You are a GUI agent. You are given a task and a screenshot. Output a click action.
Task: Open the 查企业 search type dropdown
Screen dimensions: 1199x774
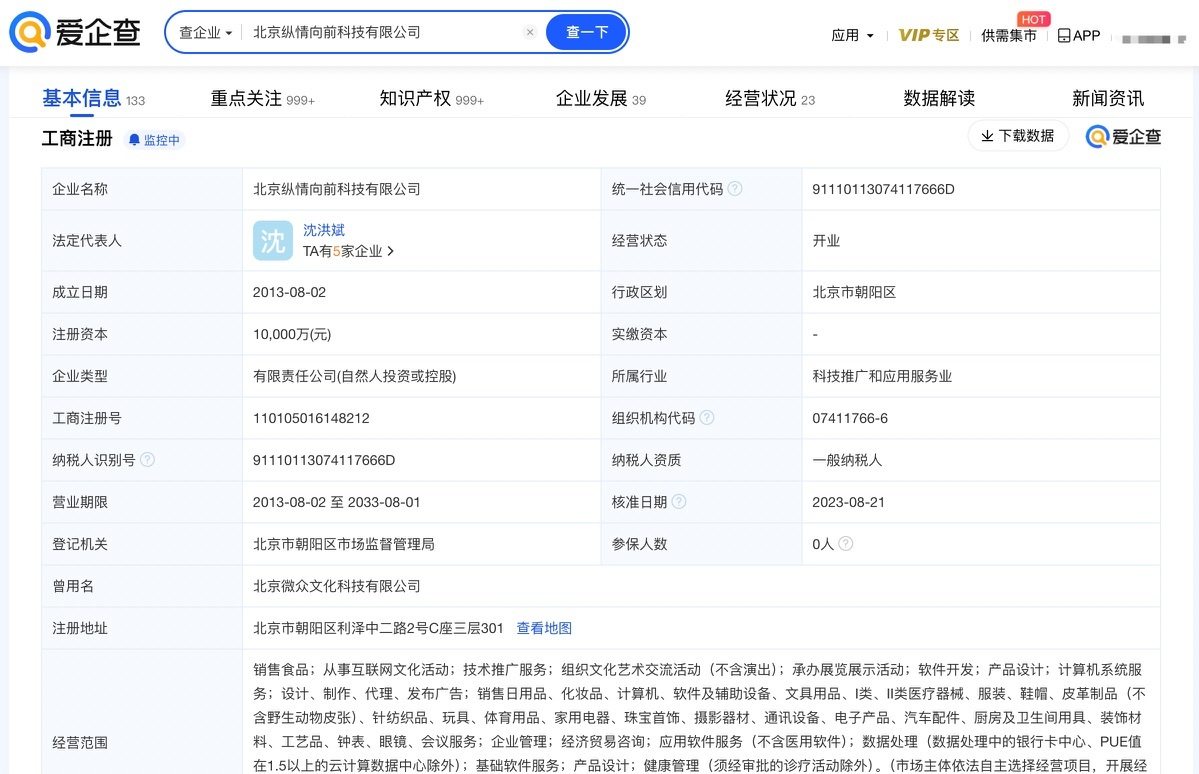coord(205,33)
